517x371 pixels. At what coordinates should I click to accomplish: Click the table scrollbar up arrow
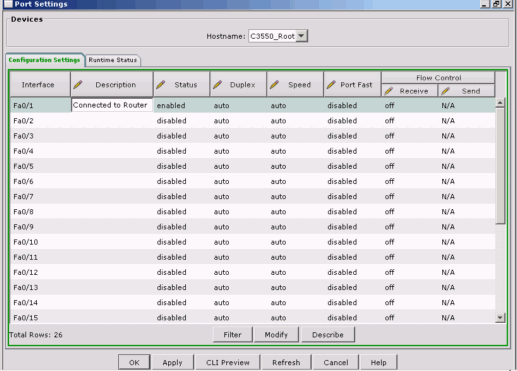click(500, 103)
